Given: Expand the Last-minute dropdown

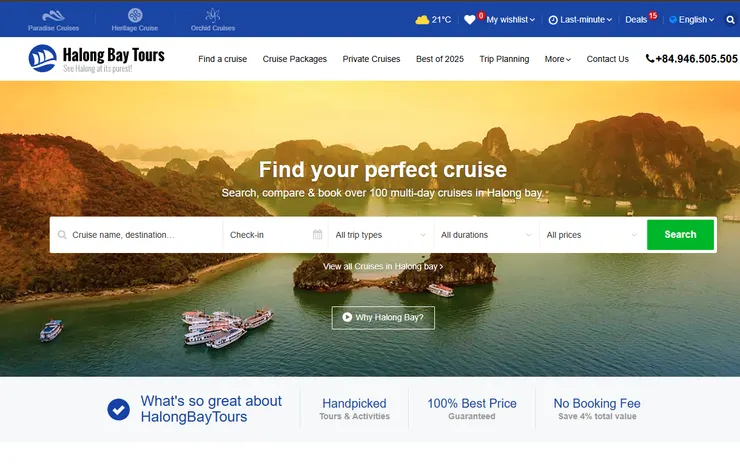Looking at the screenshot, I should pos(580,20).
